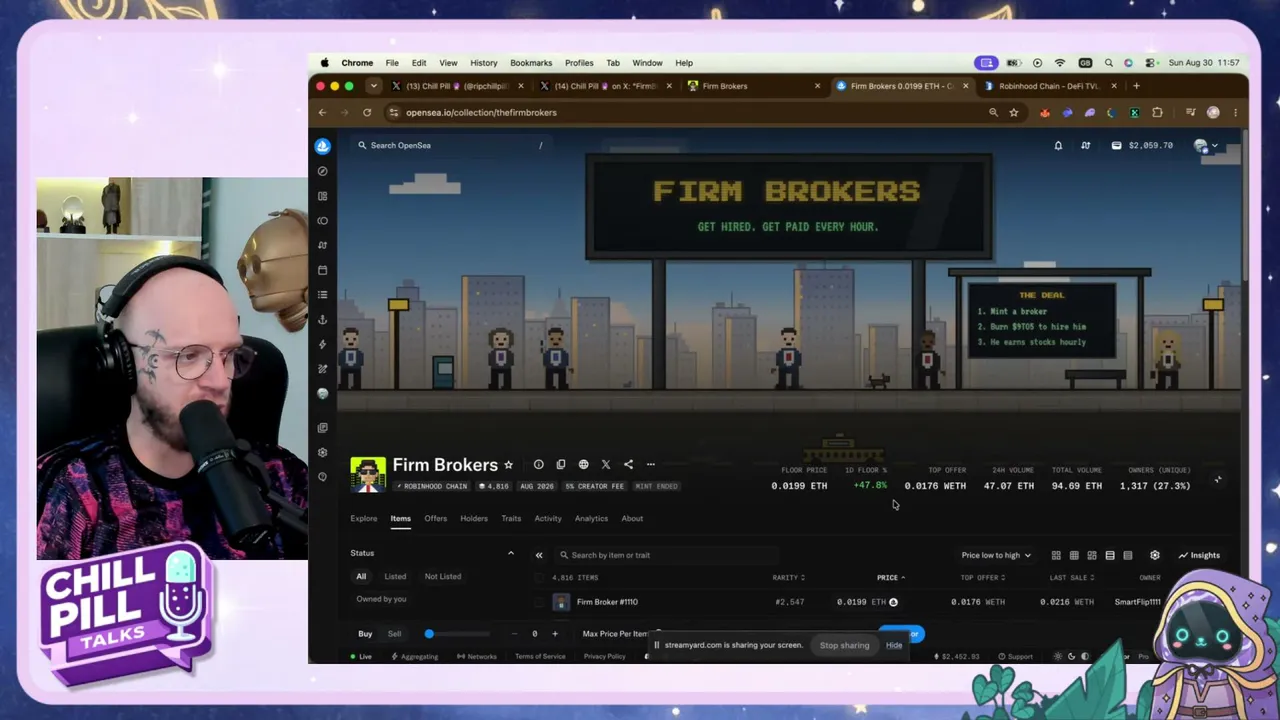Open the History menu in macOS menu bar
This screenshot has height=720, width=1280.
coord(484,63)
